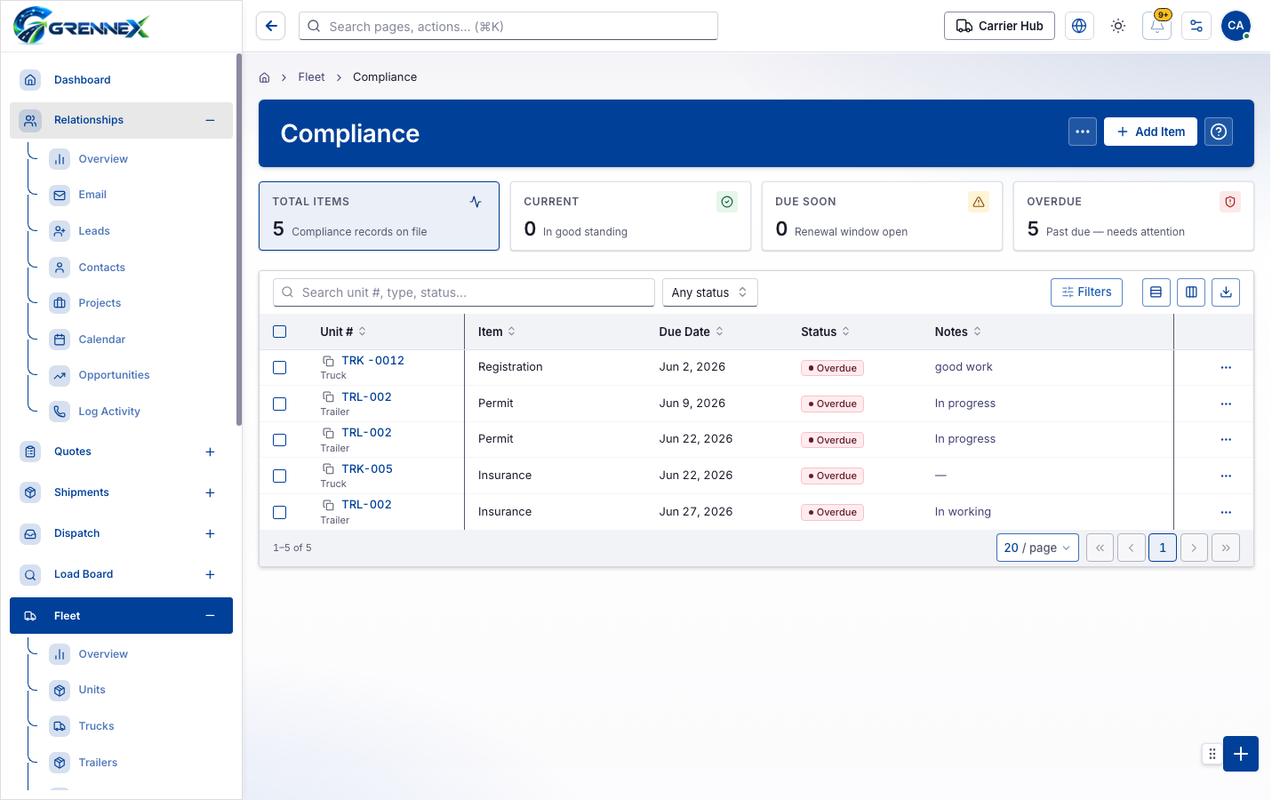This screenshot has height=800, width=1280.
Task: Open the Any status dropdown
Action: click(x=710, y=292)
